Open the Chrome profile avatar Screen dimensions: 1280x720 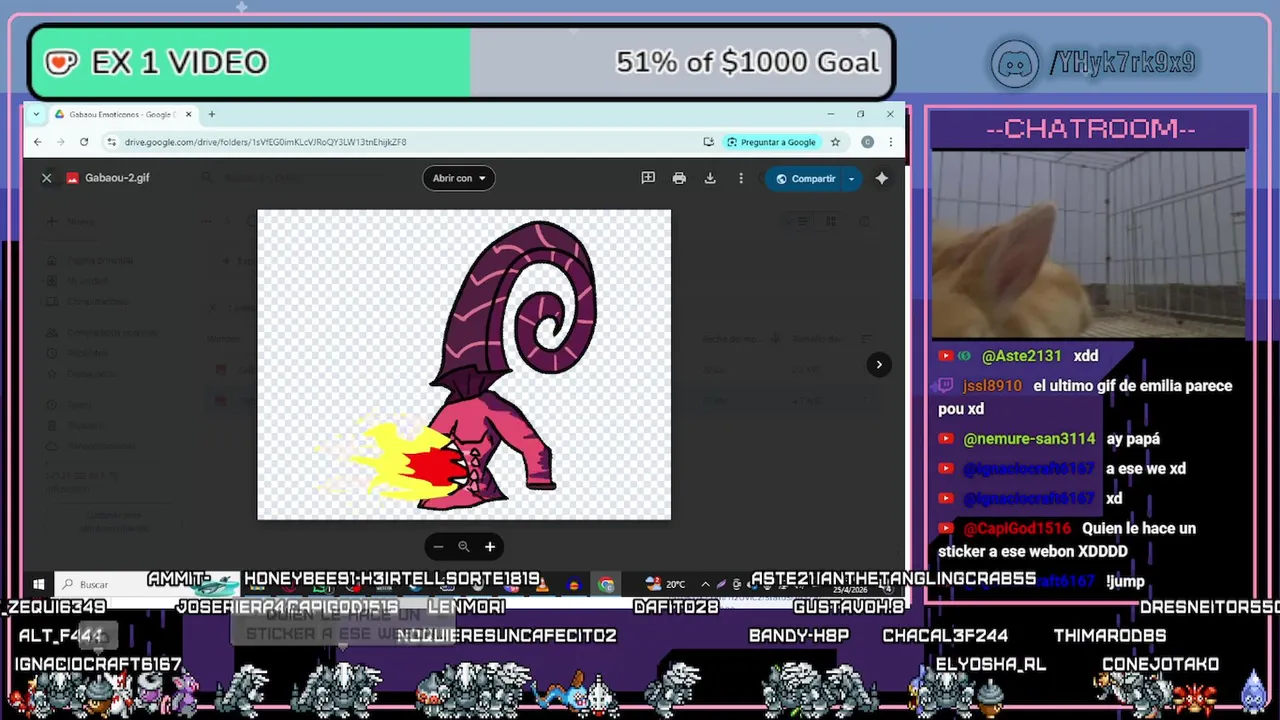pos(867,142)
